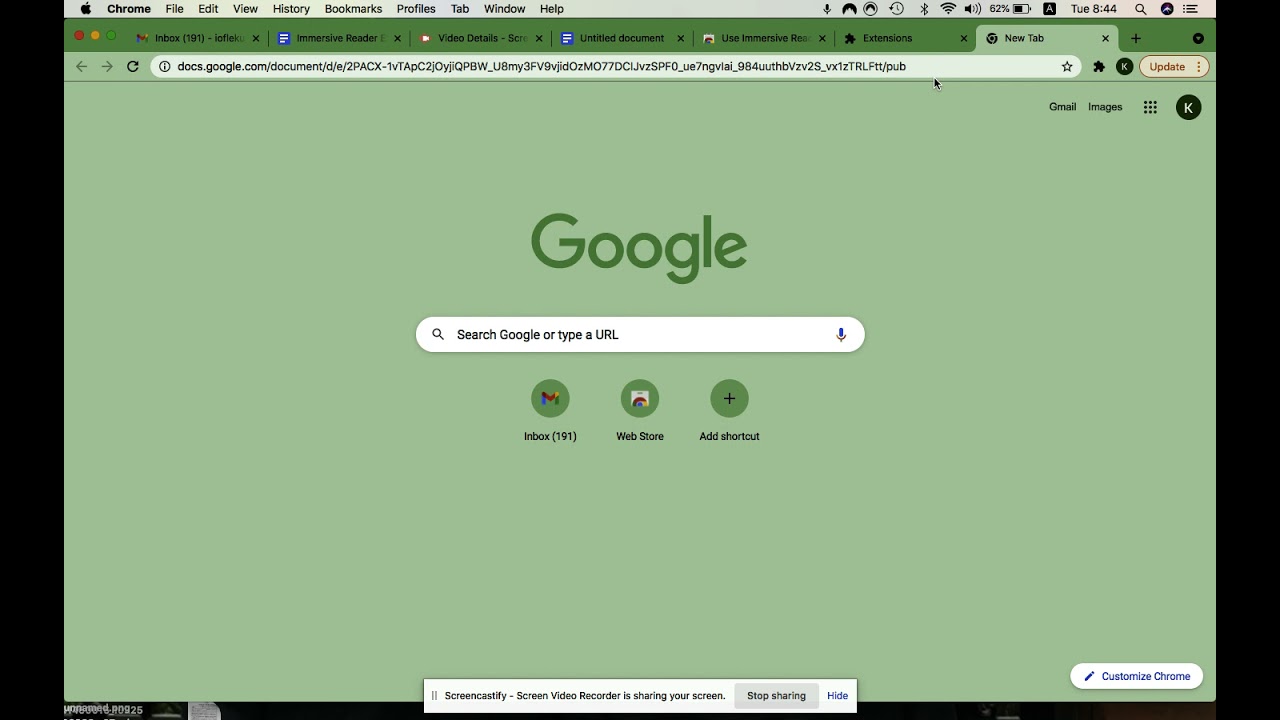This screenshot has height=720, width=1280.
Task: Open the Images link
Action: [1105, 107]
